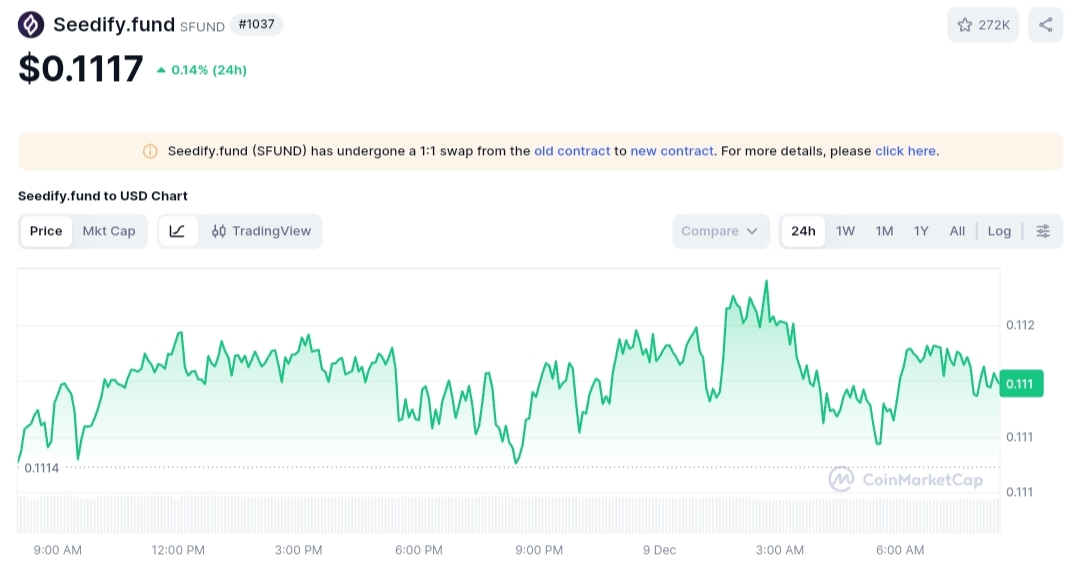The width and height of the screenshot is (1080, 572).
Task: Click the 6:00 PM x-axis label
Action: 419,550
